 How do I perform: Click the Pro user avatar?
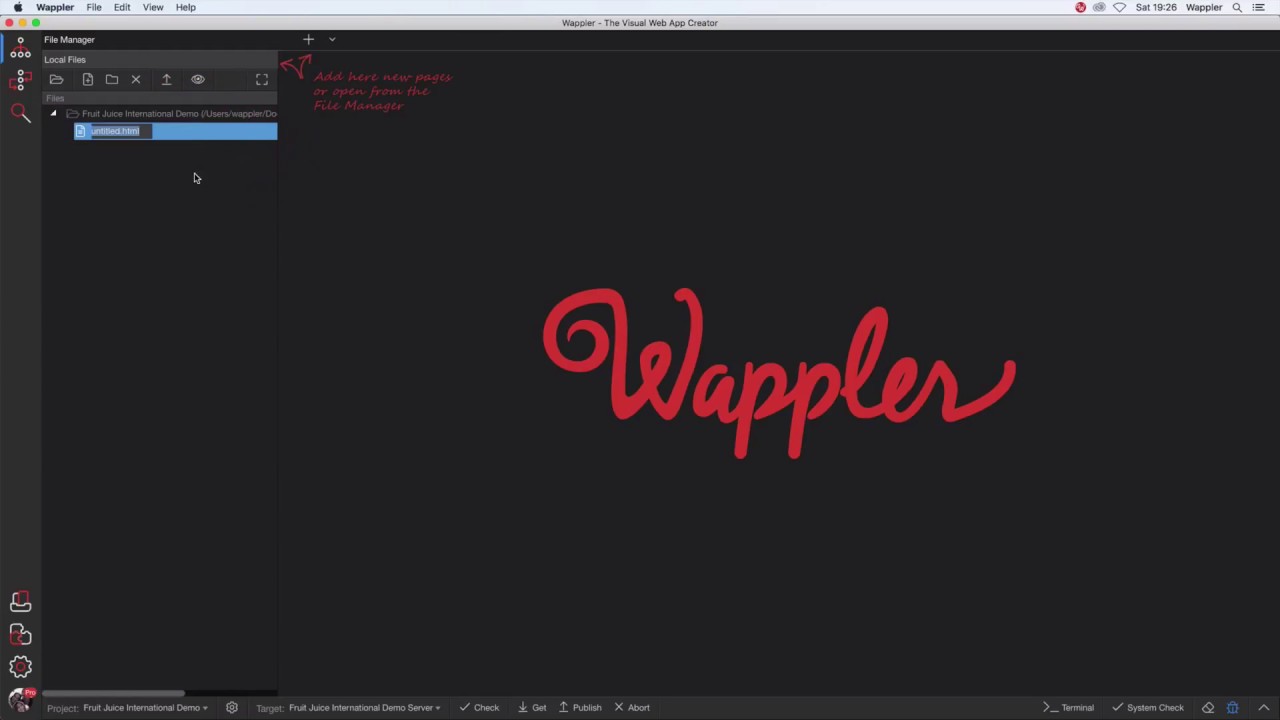pyautogui.click(x=20, y=700)
